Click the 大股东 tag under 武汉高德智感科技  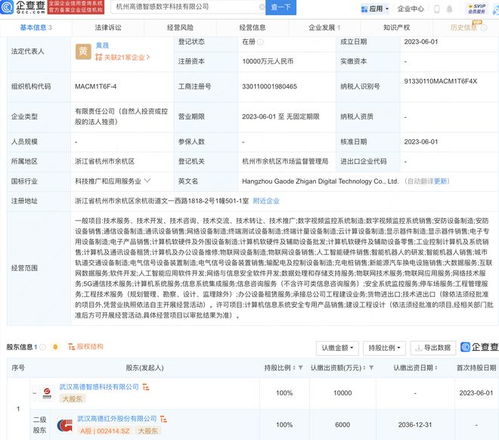coord(72,399)
